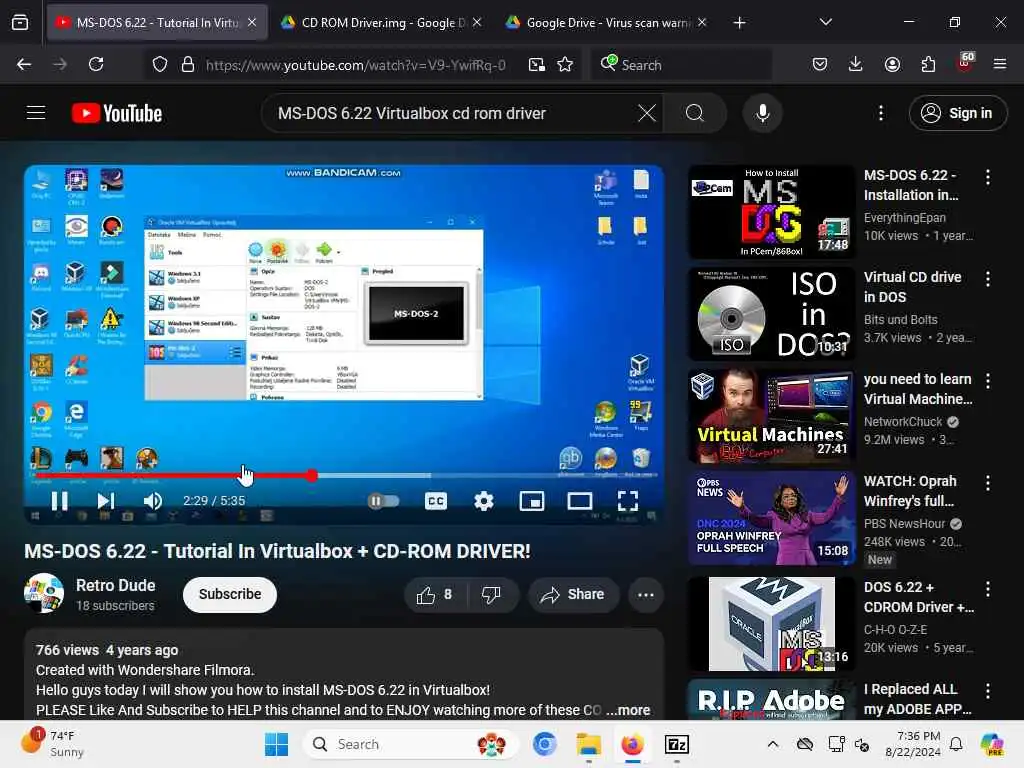
Task: Switch to theater mode
Action: [580, 501]
